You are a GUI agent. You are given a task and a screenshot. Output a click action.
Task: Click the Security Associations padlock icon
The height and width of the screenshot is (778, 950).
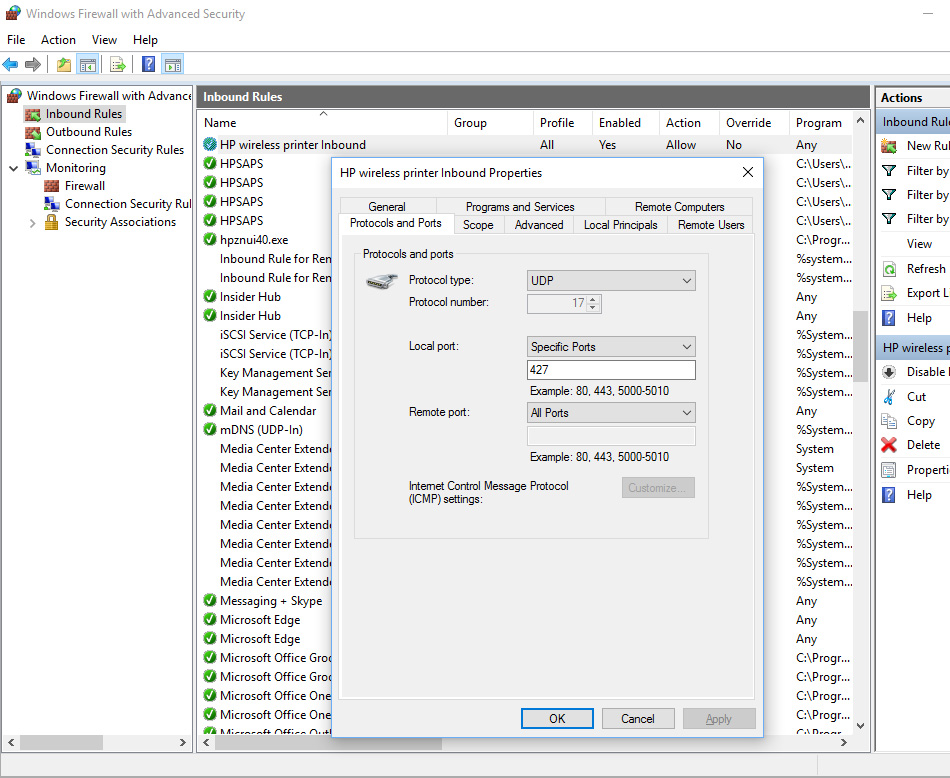(x=52, y=222)
